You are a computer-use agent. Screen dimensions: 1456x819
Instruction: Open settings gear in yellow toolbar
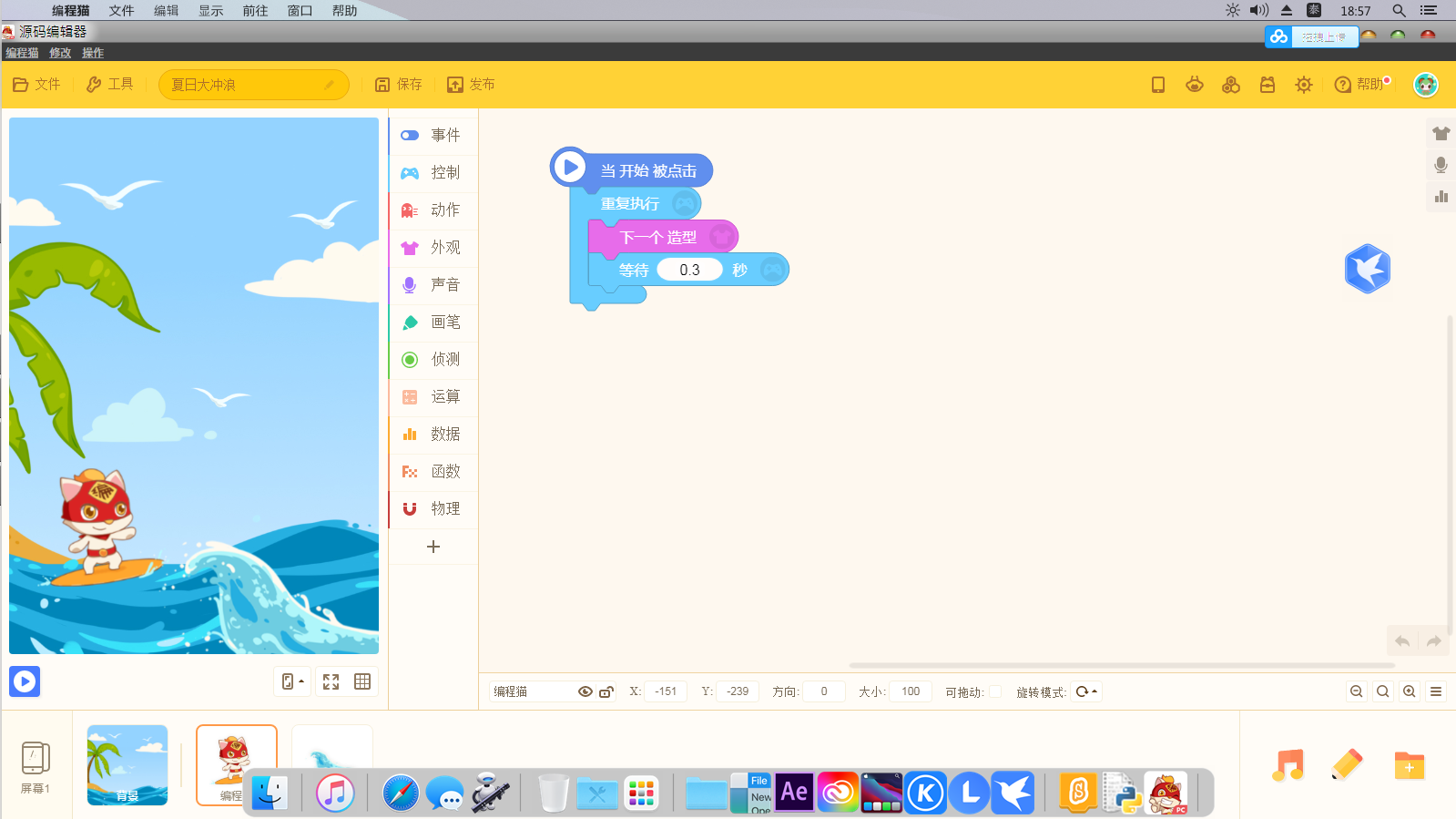1304,85
